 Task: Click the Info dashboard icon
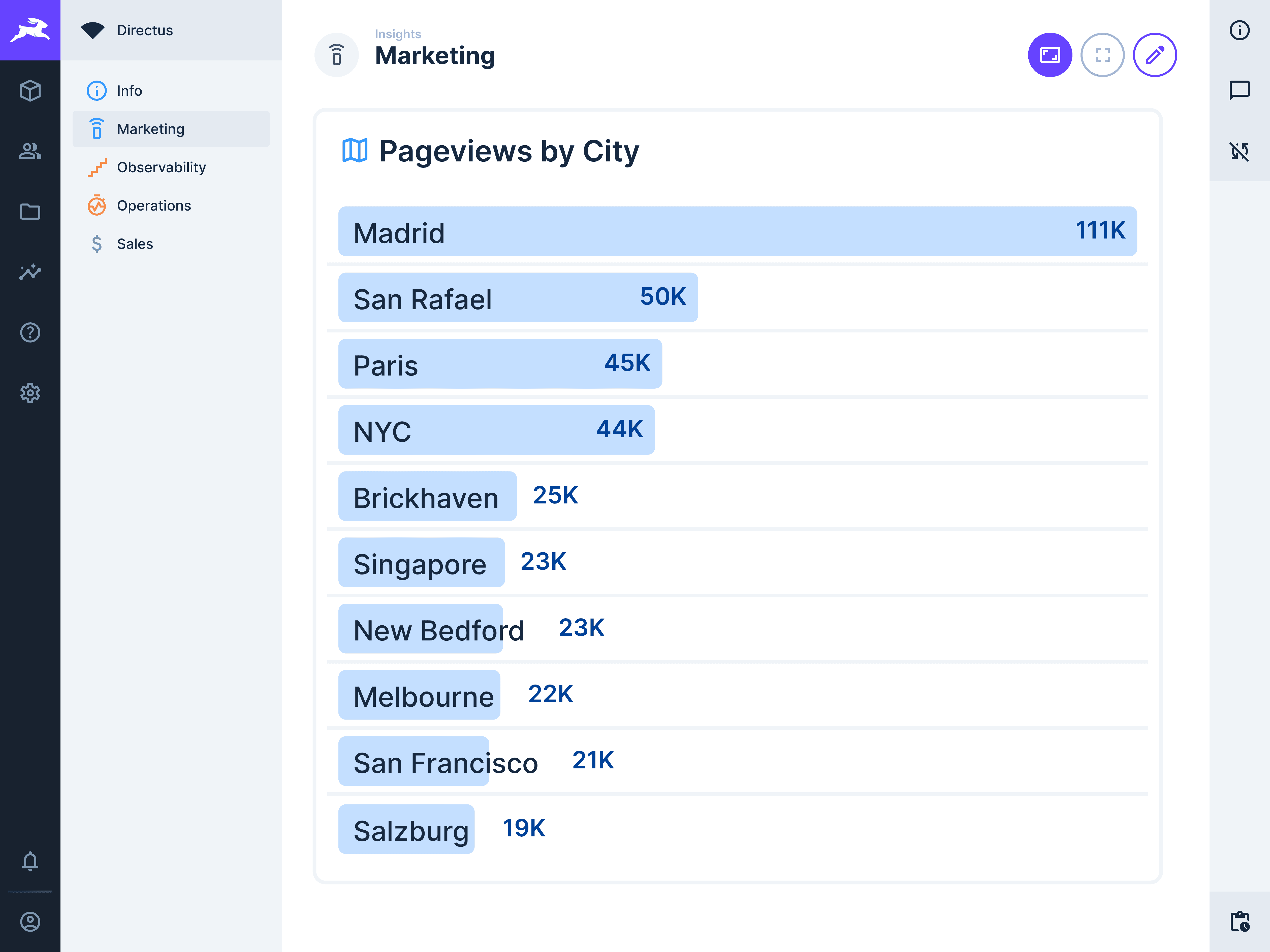point(97,91)
